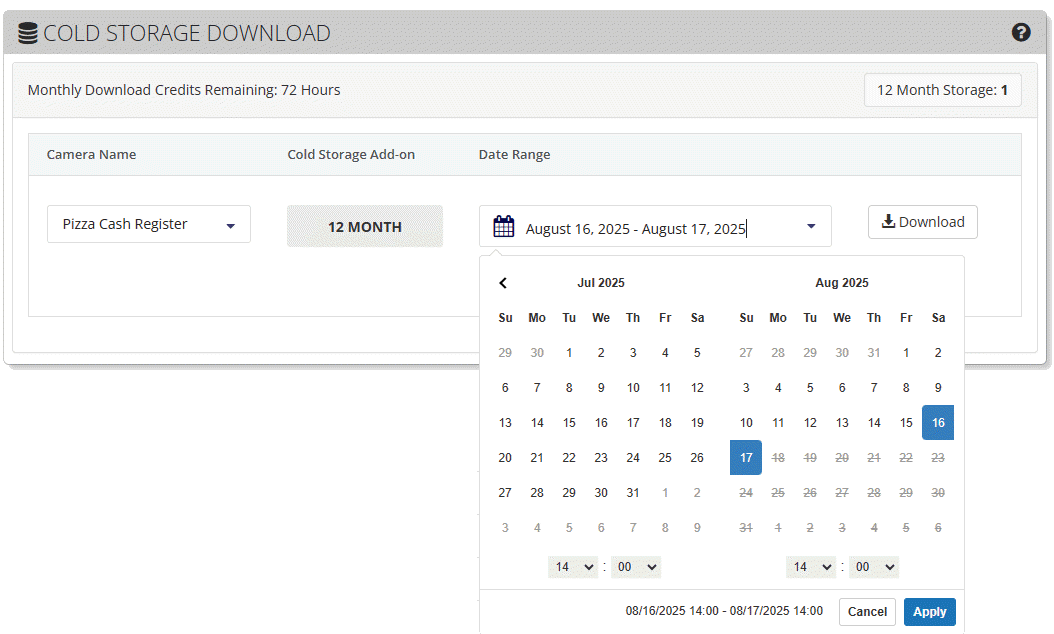Open the start hour dropdown under July
1054x634 pixels.
pyautogui.click(x=572, y=567)
